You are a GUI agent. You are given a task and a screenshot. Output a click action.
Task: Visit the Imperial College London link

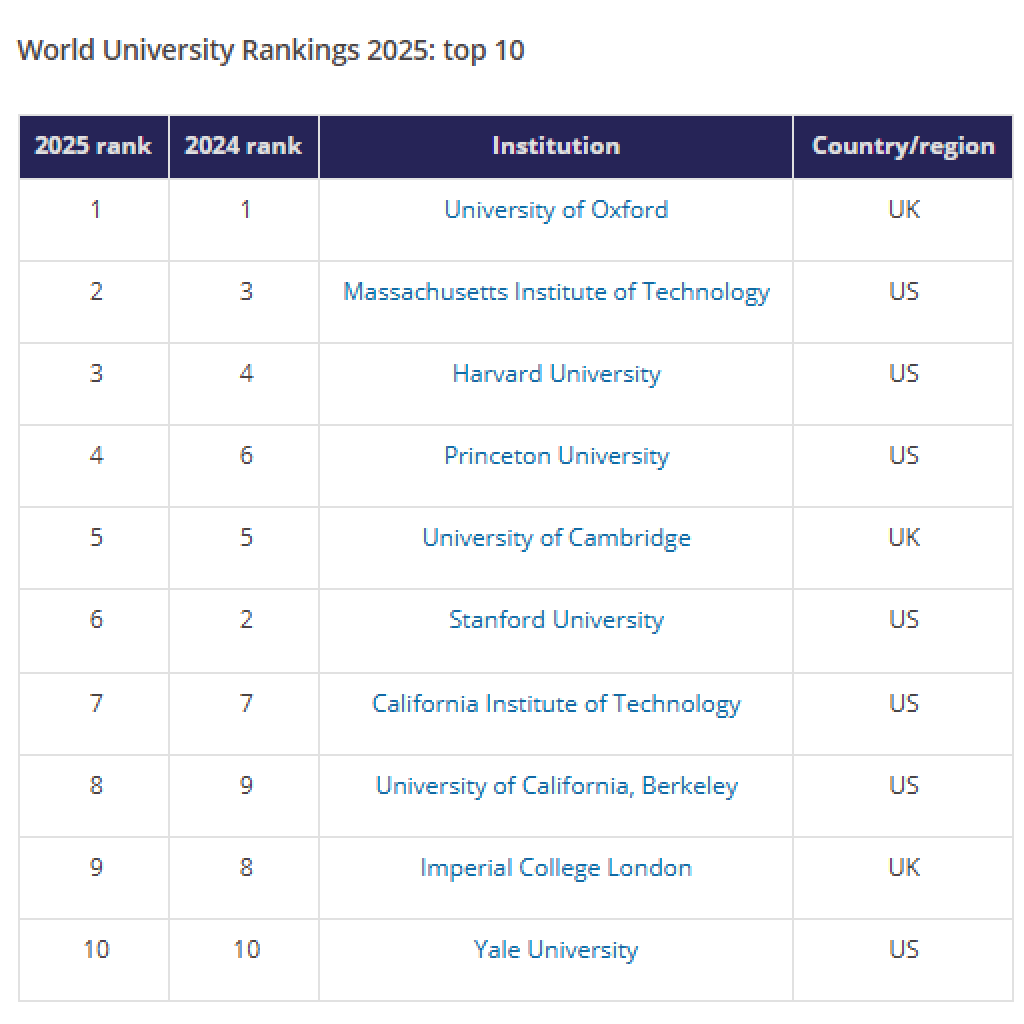click(x=556, y=868)
